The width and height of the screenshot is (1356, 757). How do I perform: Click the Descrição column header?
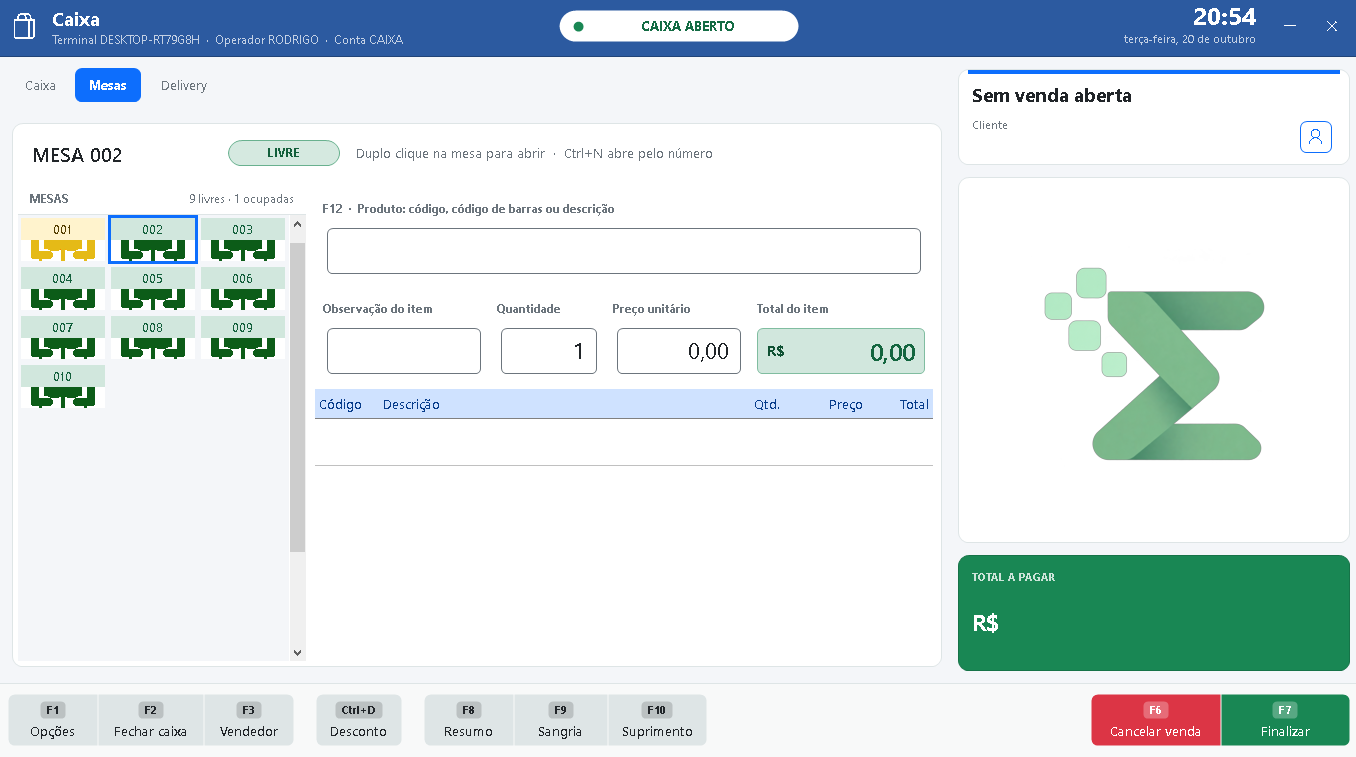click(411, 405)
